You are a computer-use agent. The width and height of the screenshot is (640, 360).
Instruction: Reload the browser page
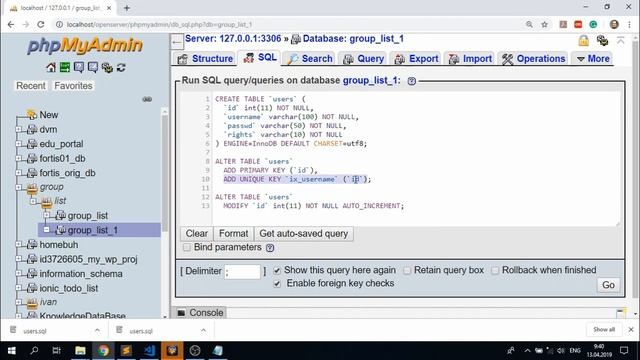pos(40,24)
